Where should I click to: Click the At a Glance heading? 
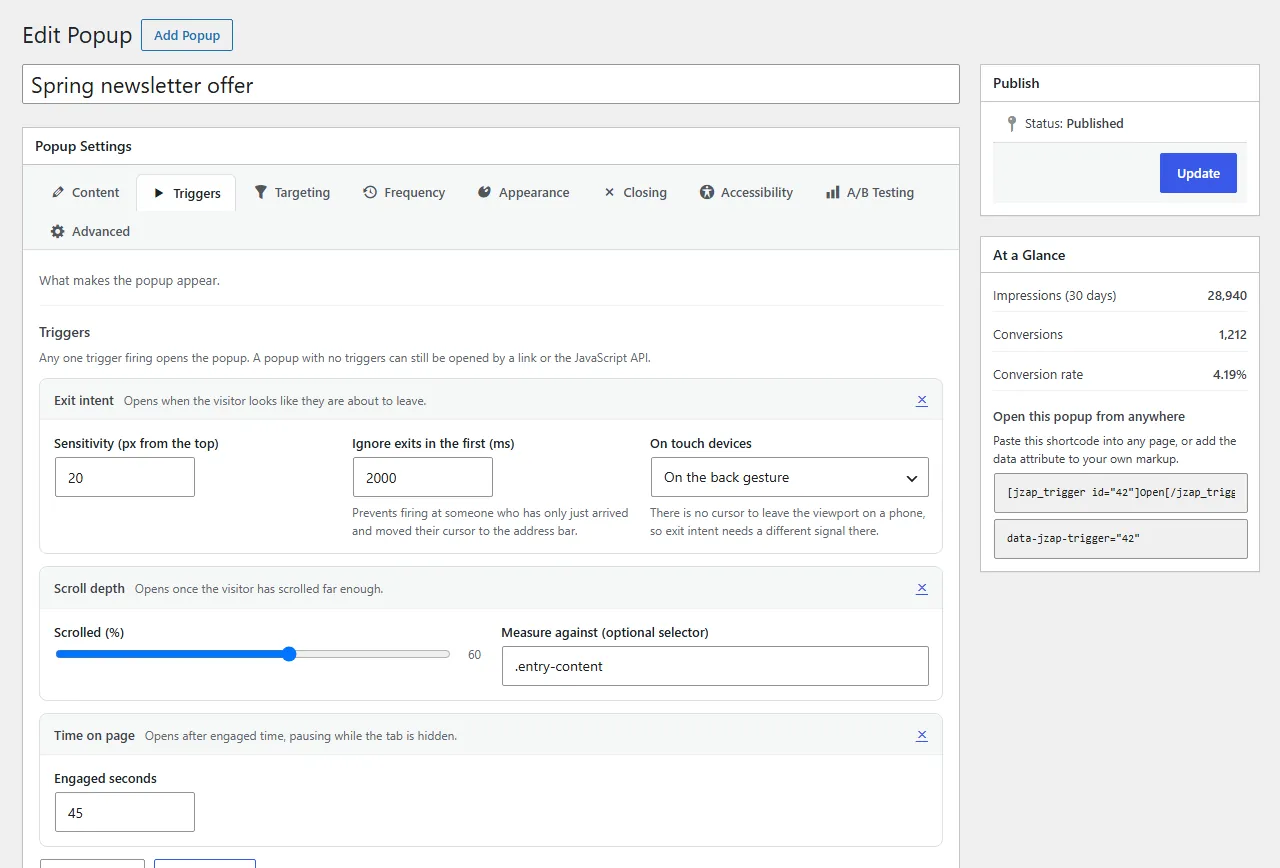click(1029, 255)
